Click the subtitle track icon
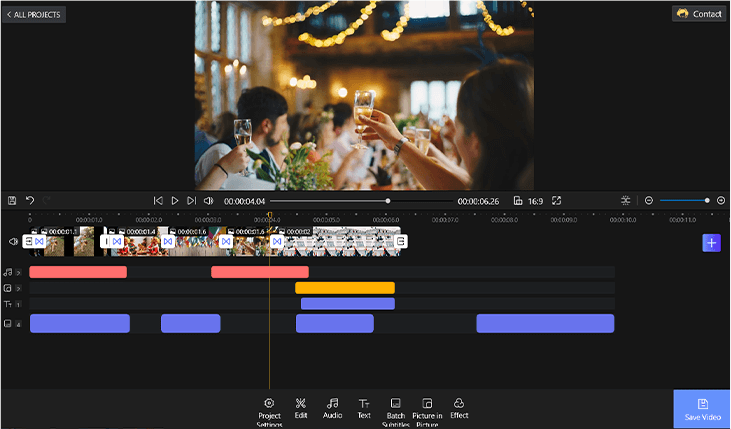 [7, 323]
